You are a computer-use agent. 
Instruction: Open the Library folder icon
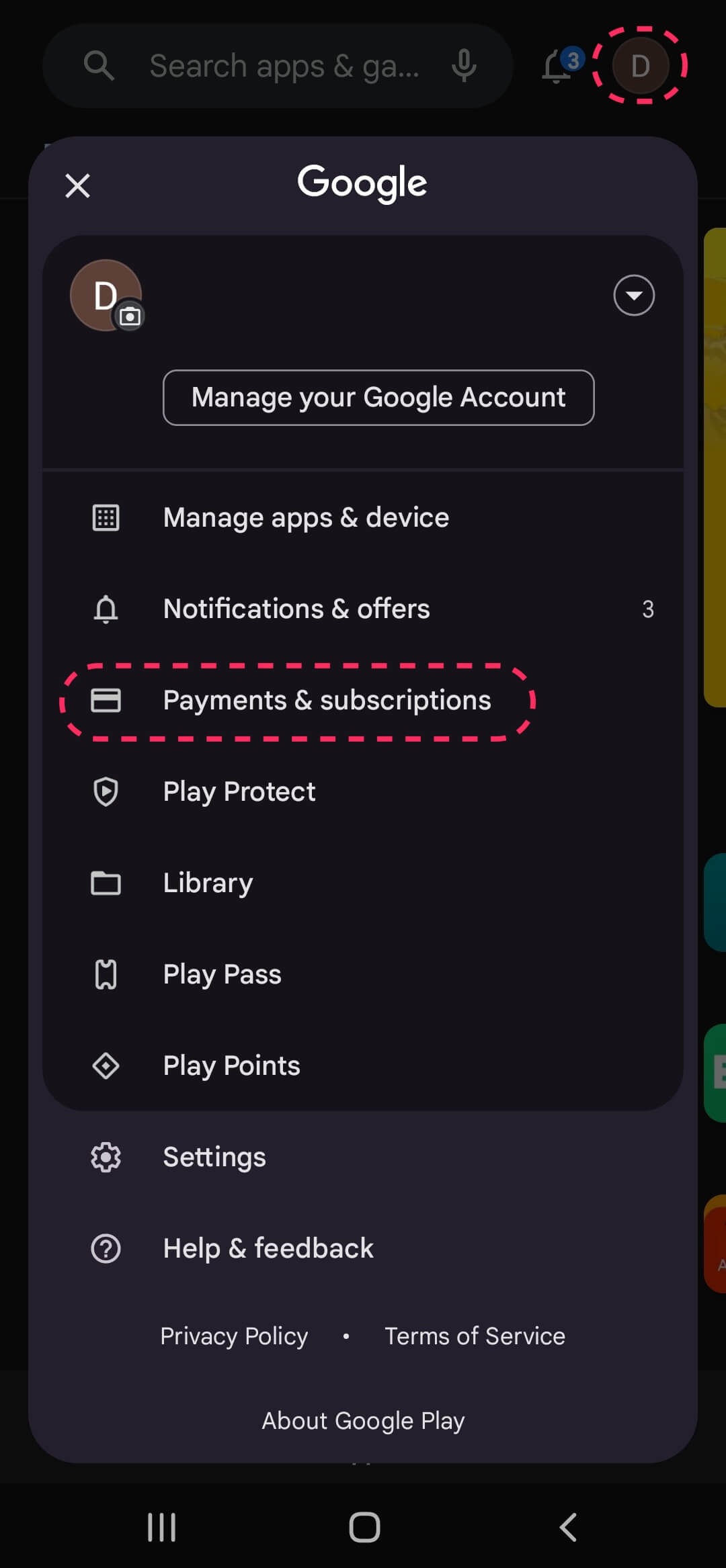coord(106,883)
